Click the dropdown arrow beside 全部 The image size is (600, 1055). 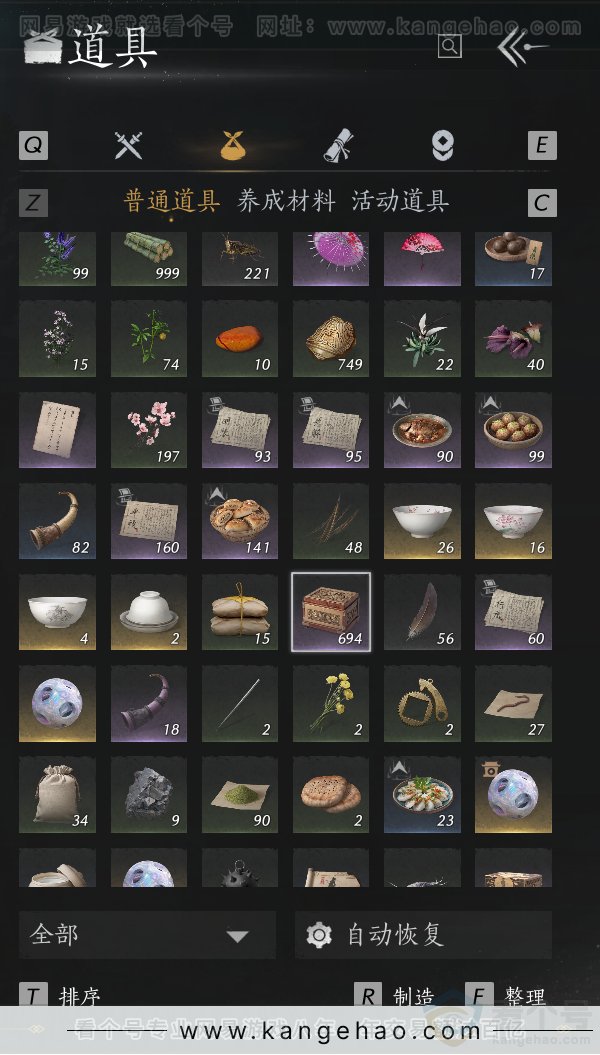pyautogui.click(x=237, y=936)
